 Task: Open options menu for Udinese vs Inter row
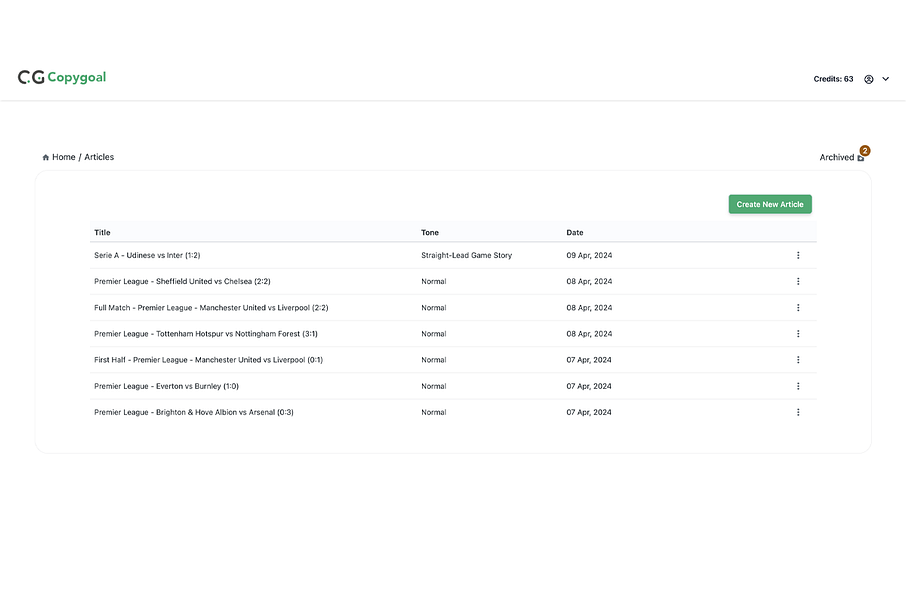(x=798, y=255)
